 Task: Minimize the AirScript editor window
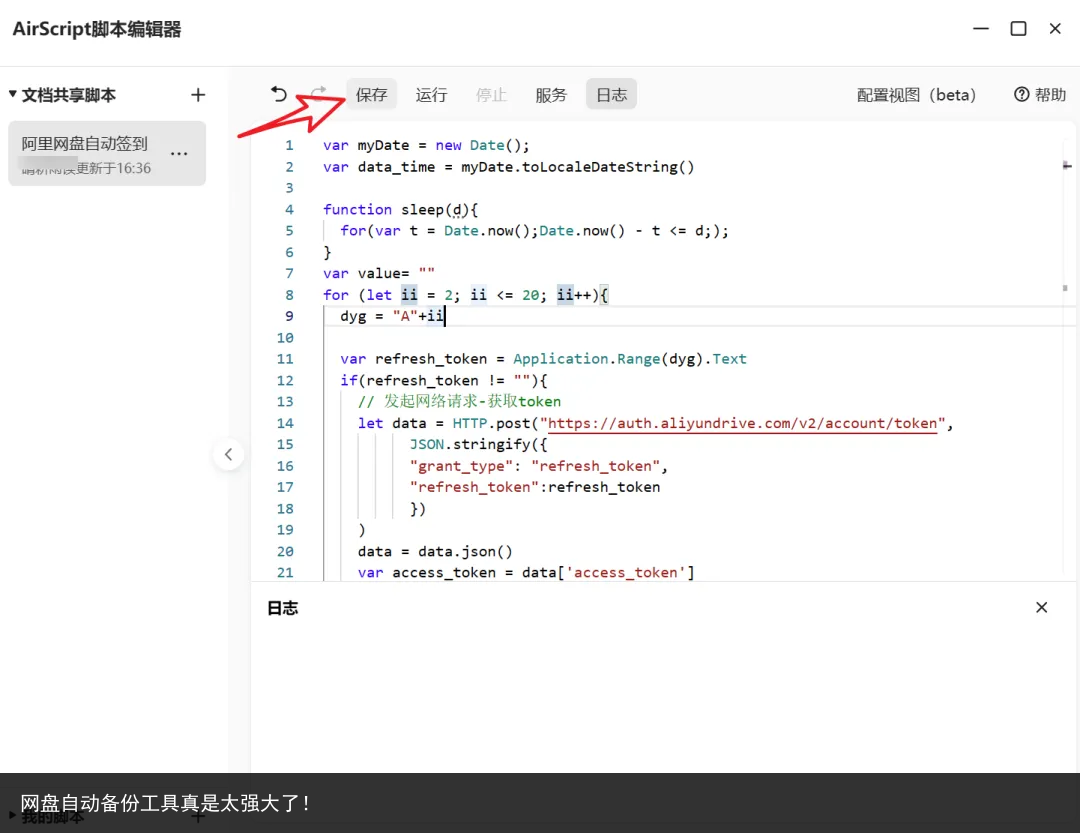[x=981, y=29]
